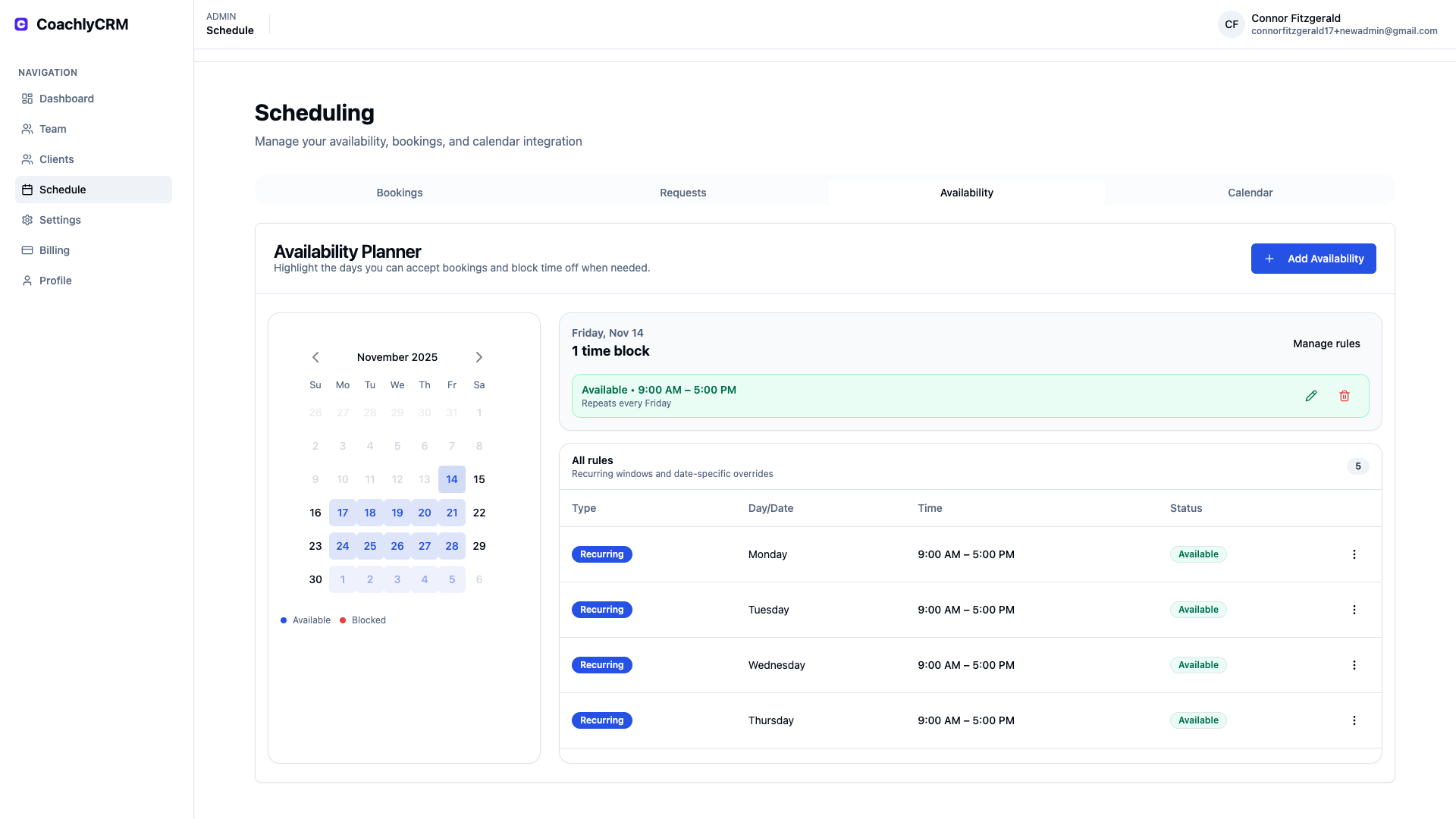
Task: Open Manage rules
Action: coord(1326,344)
